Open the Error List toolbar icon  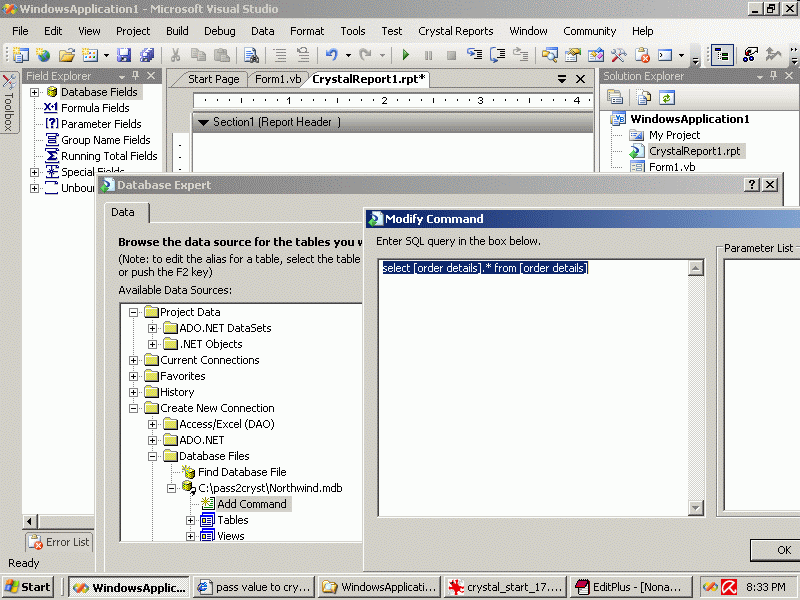click(x=642, y=55)
